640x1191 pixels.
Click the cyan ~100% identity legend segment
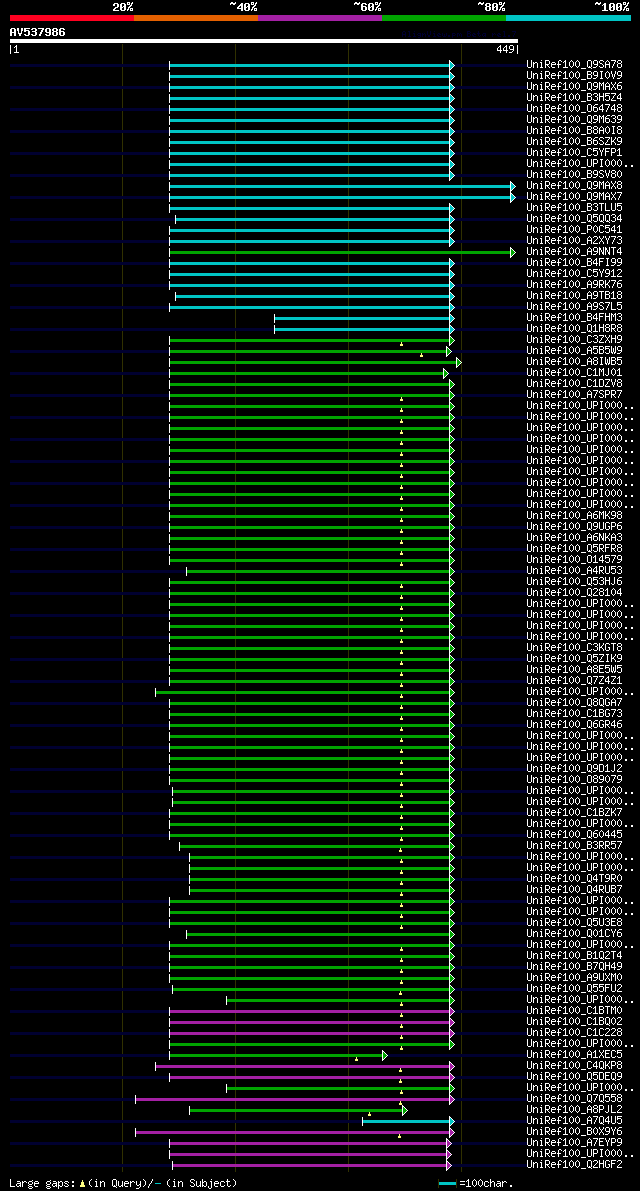pos(569,17)
